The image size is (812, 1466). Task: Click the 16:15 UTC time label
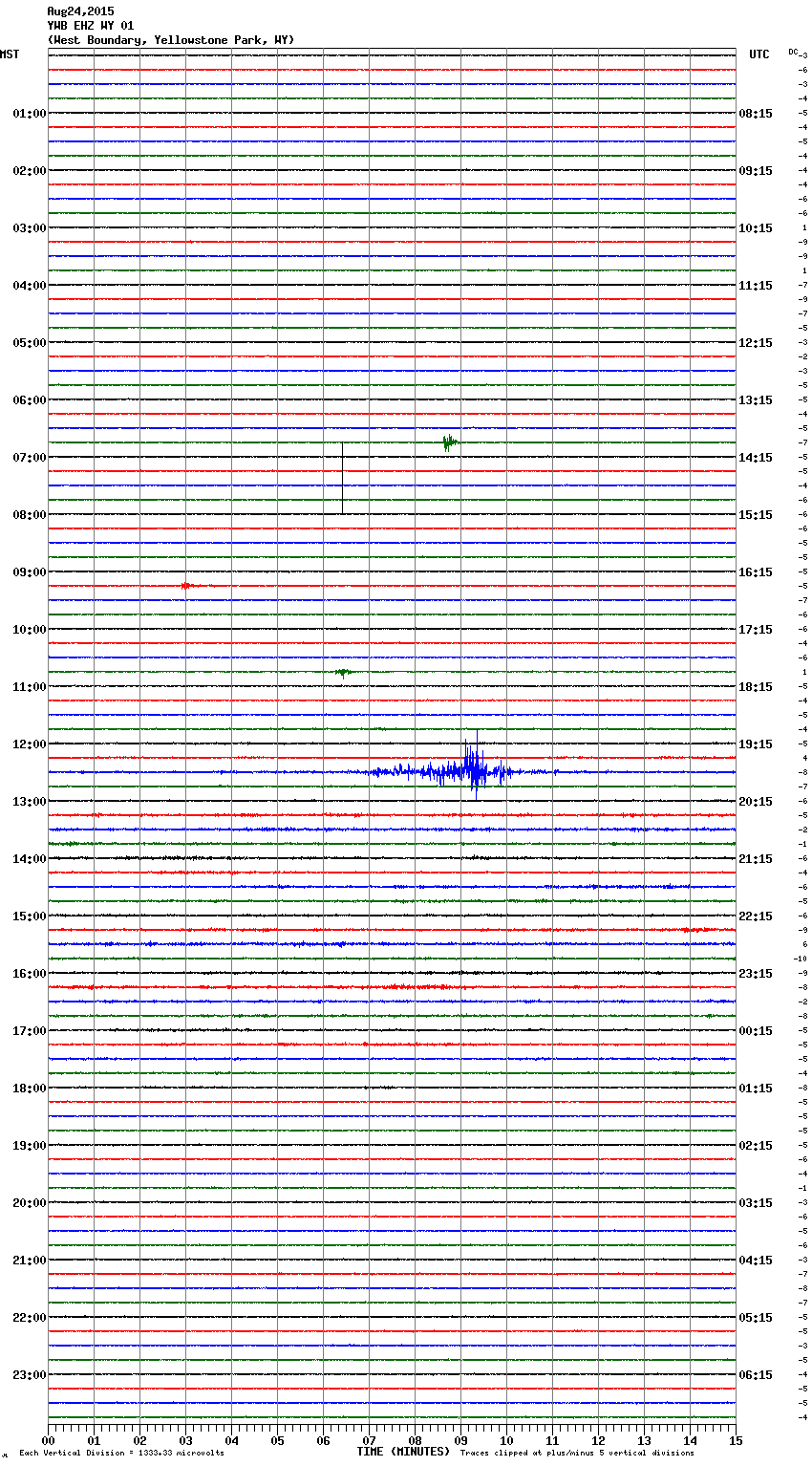756,571
